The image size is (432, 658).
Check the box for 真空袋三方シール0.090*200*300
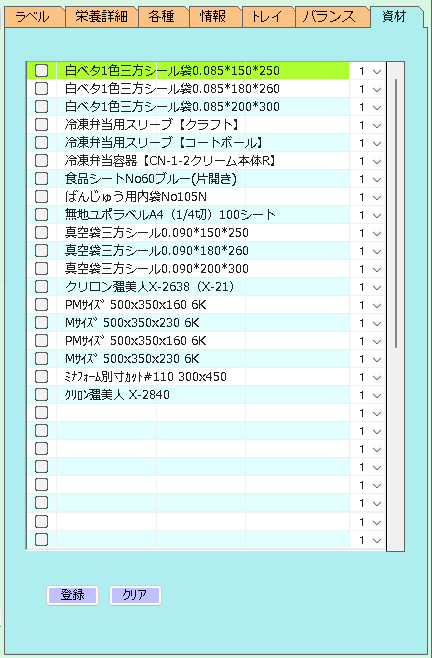41,268
